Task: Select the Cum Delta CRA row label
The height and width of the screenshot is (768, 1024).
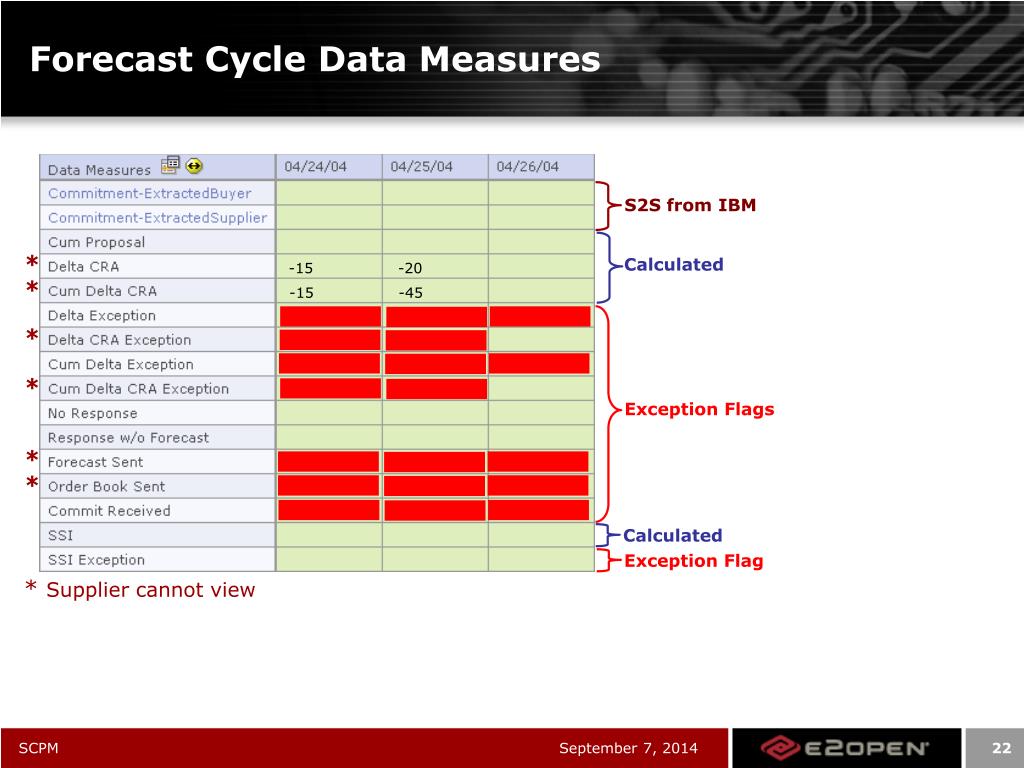Action: 103,291
